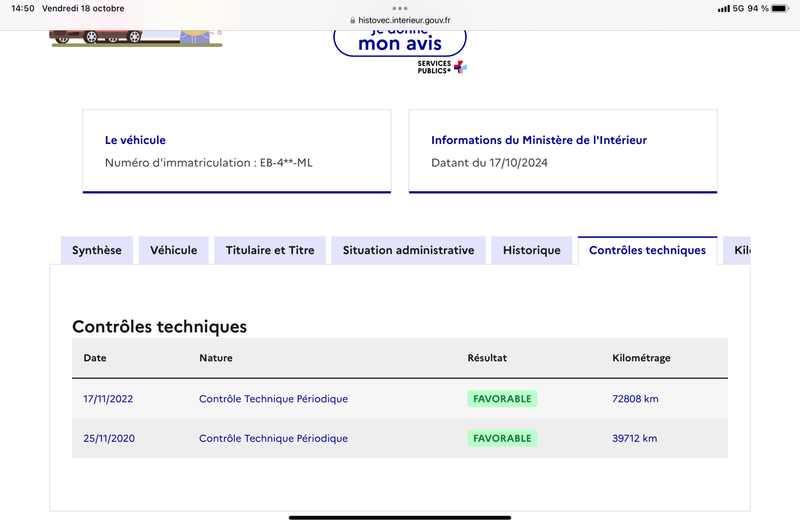
Task: Click the Services Publics+ logo
Action: click(x=442, y=67)
